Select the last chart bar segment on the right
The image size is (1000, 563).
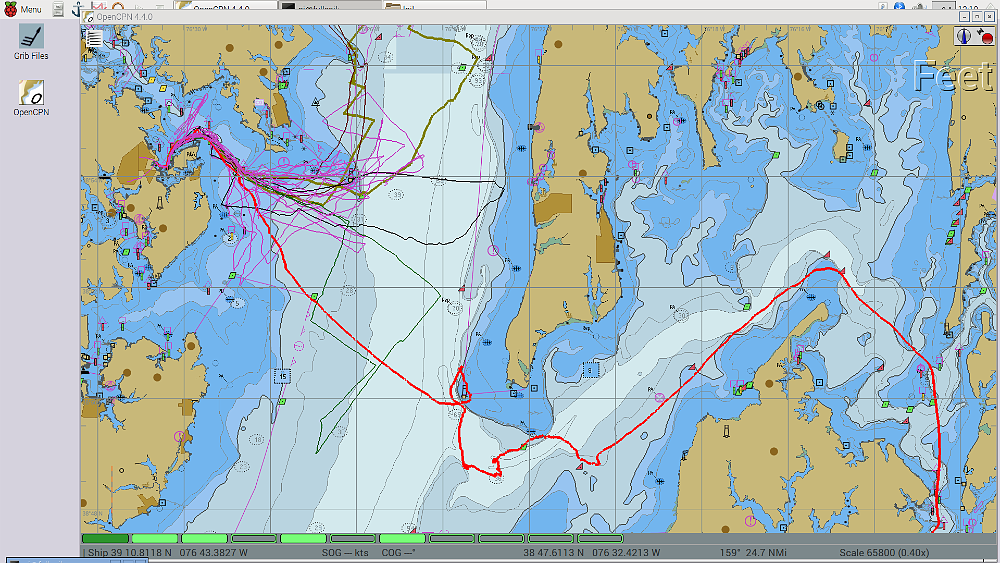[600, 539]
